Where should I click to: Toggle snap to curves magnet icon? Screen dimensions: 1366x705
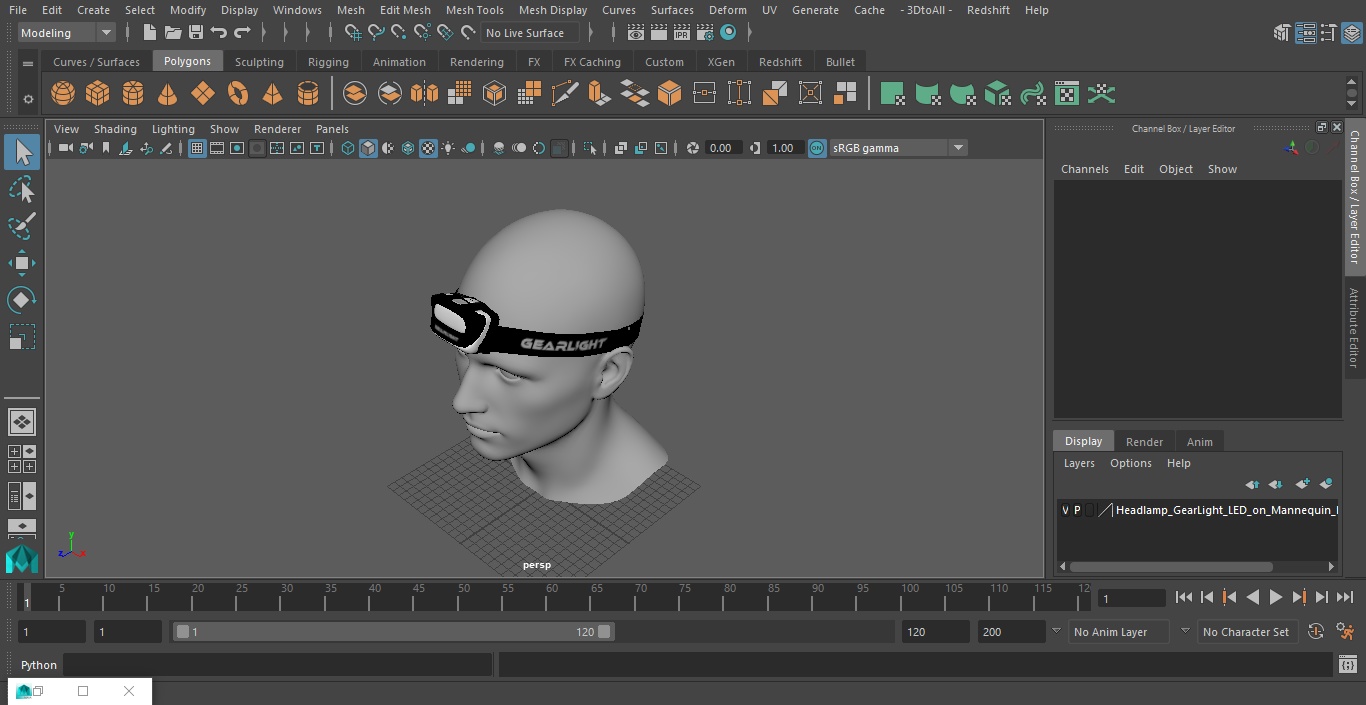pos(375,33)
